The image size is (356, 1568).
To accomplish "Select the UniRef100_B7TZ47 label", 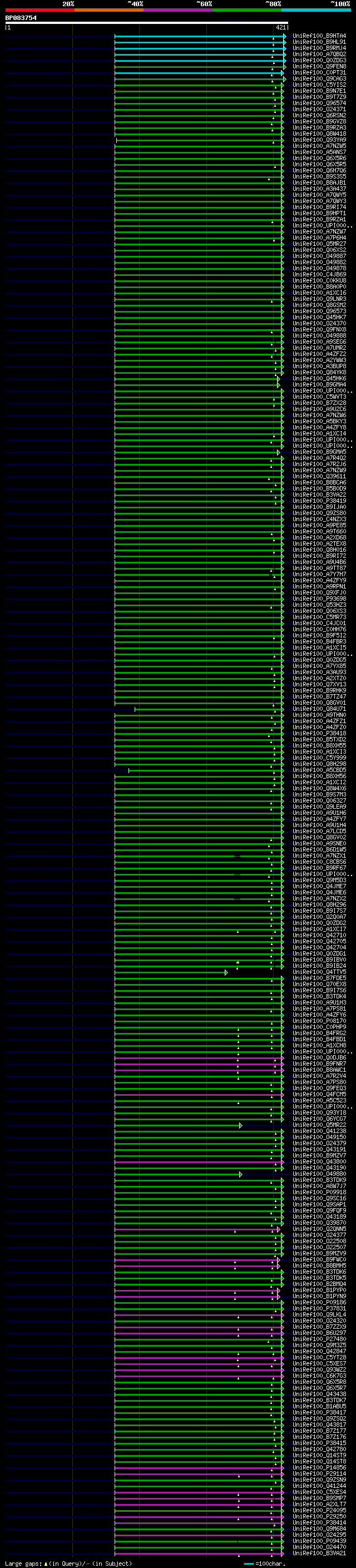I will pyautogui.click(x=319, y=696).
